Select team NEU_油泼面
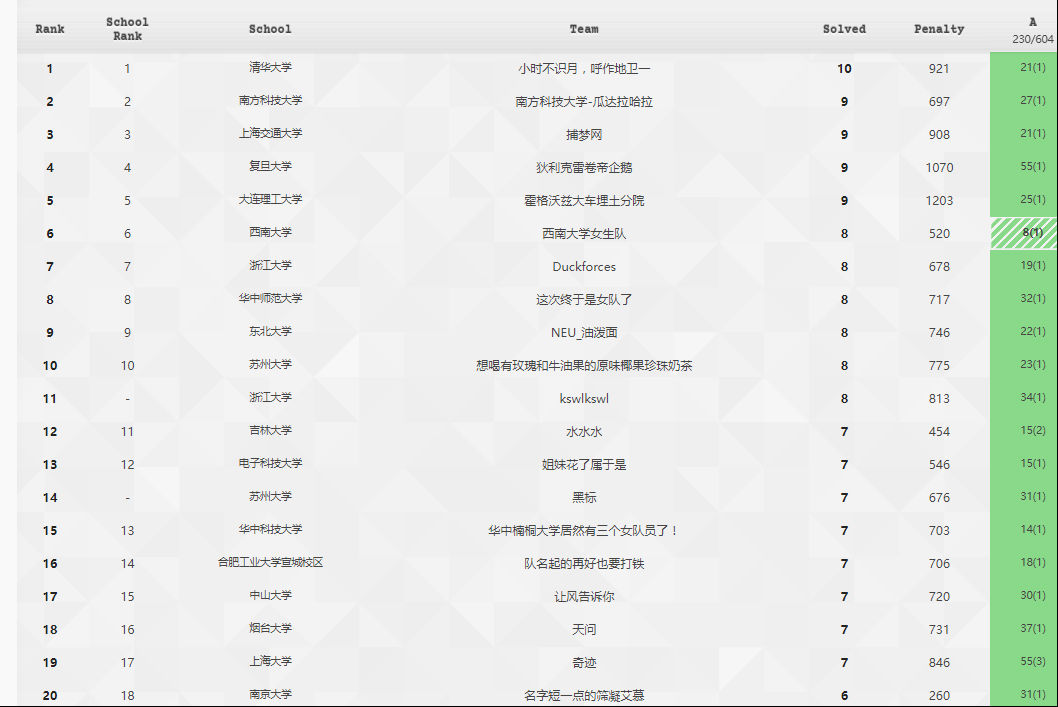The image size is (1058, 707). pos(584,333)
